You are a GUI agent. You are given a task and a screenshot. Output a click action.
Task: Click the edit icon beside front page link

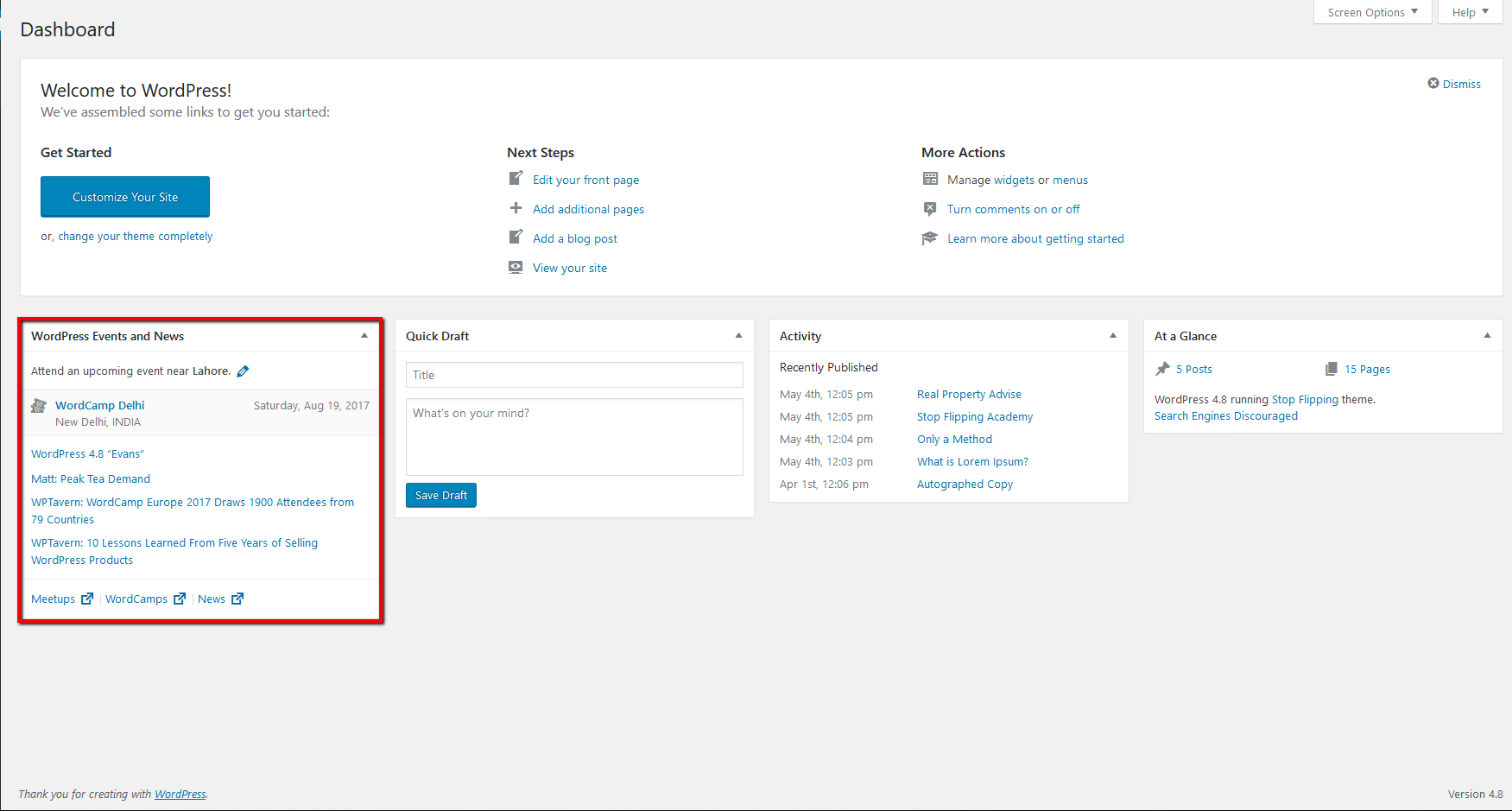coord(516,179)
